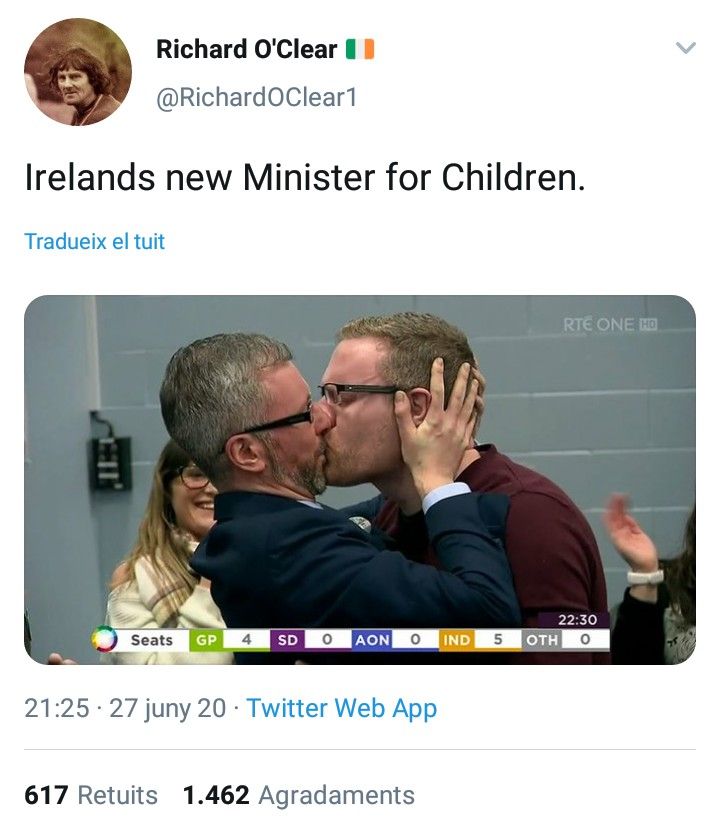The width and height of the screenshot is (720, 820).
Task: Click the colorful circle logo beside Seats
Action: [103, 639]
